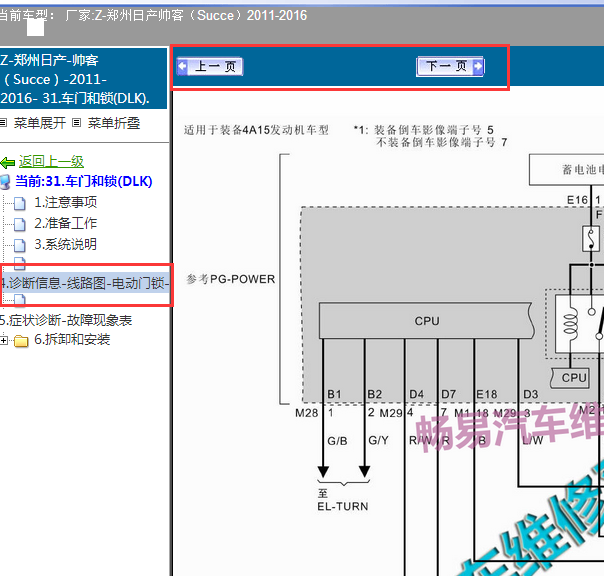
Task: Click terminal label B1 in diagram
Action: pyautogui.click(x=334, y=394)
